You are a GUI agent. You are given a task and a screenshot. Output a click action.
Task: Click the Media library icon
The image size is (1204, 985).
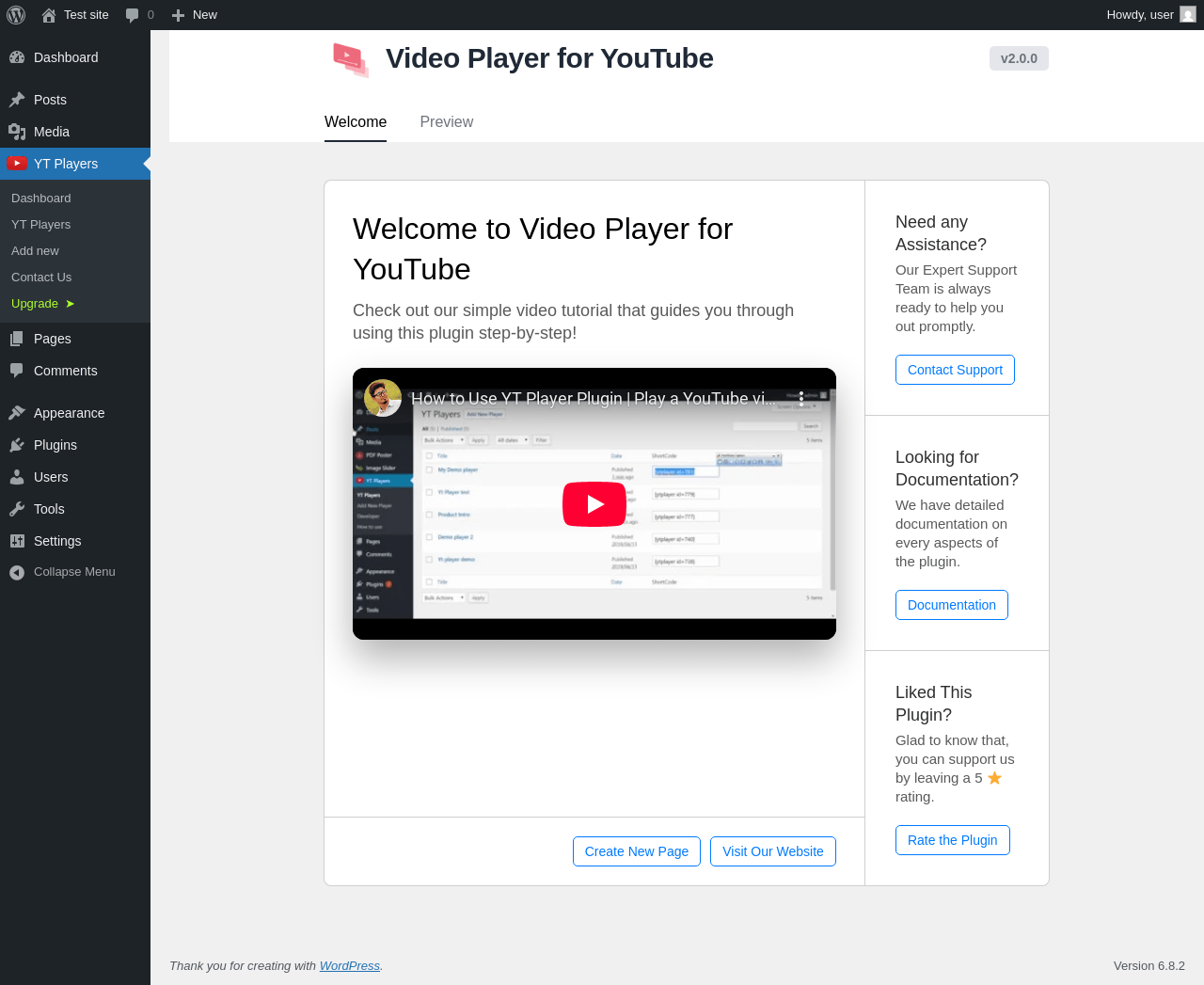[17, 132]
